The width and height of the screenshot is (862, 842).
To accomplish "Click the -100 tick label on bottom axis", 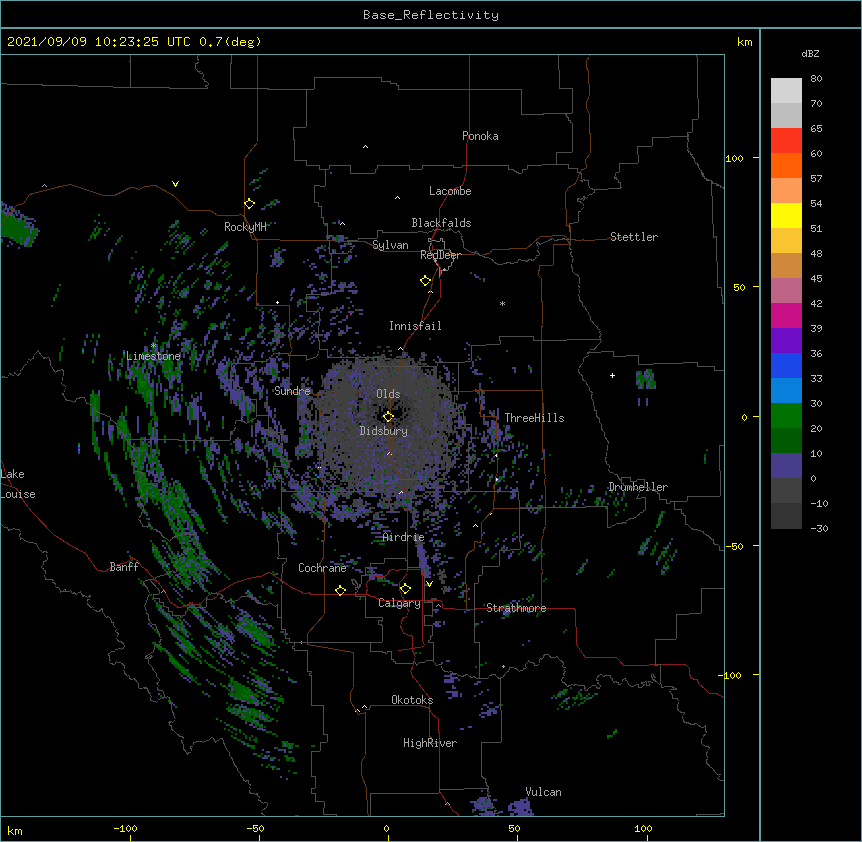I will 125,828.
